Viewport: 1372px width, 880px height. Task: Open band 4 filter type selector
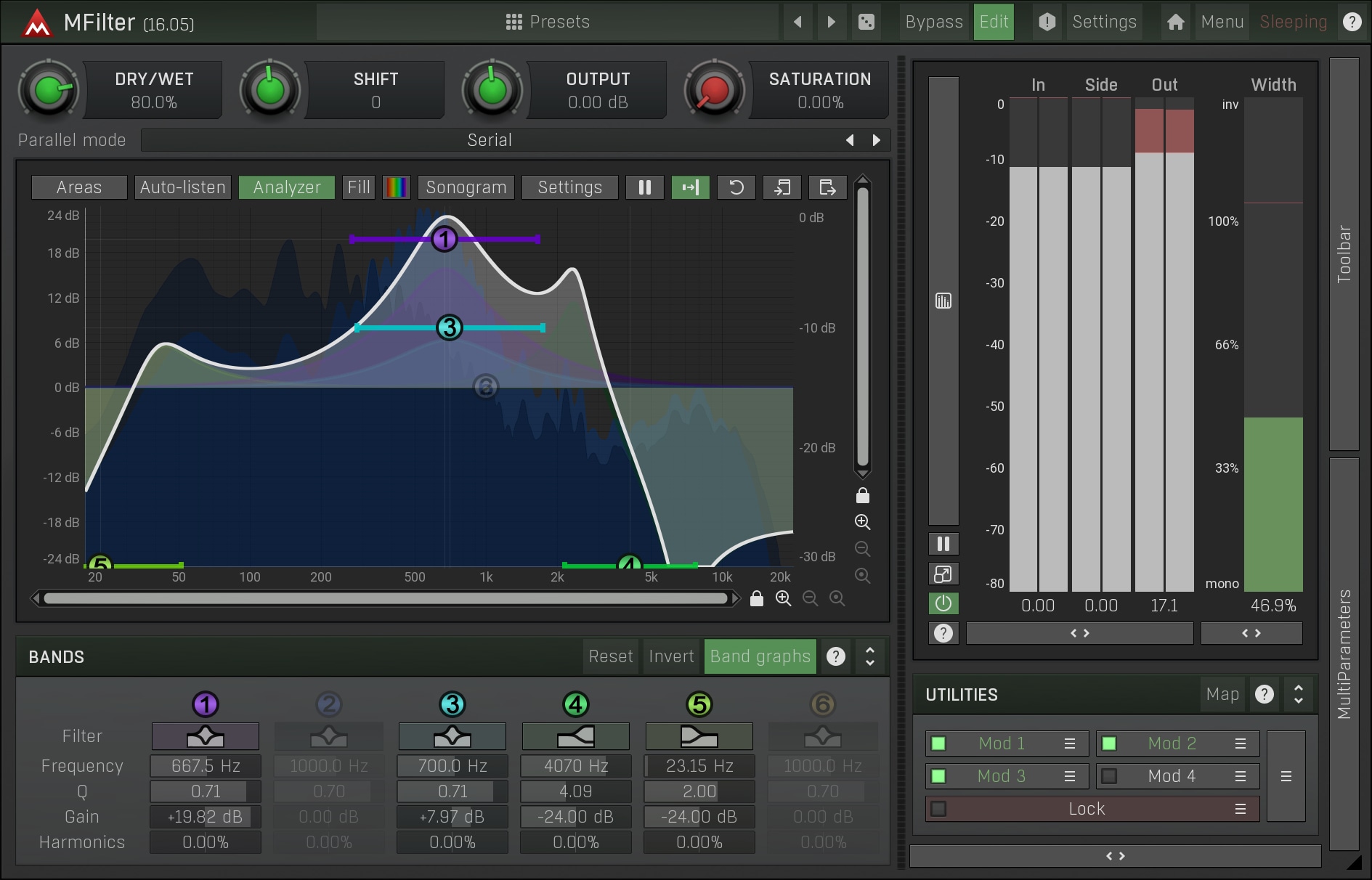(576, 736)
